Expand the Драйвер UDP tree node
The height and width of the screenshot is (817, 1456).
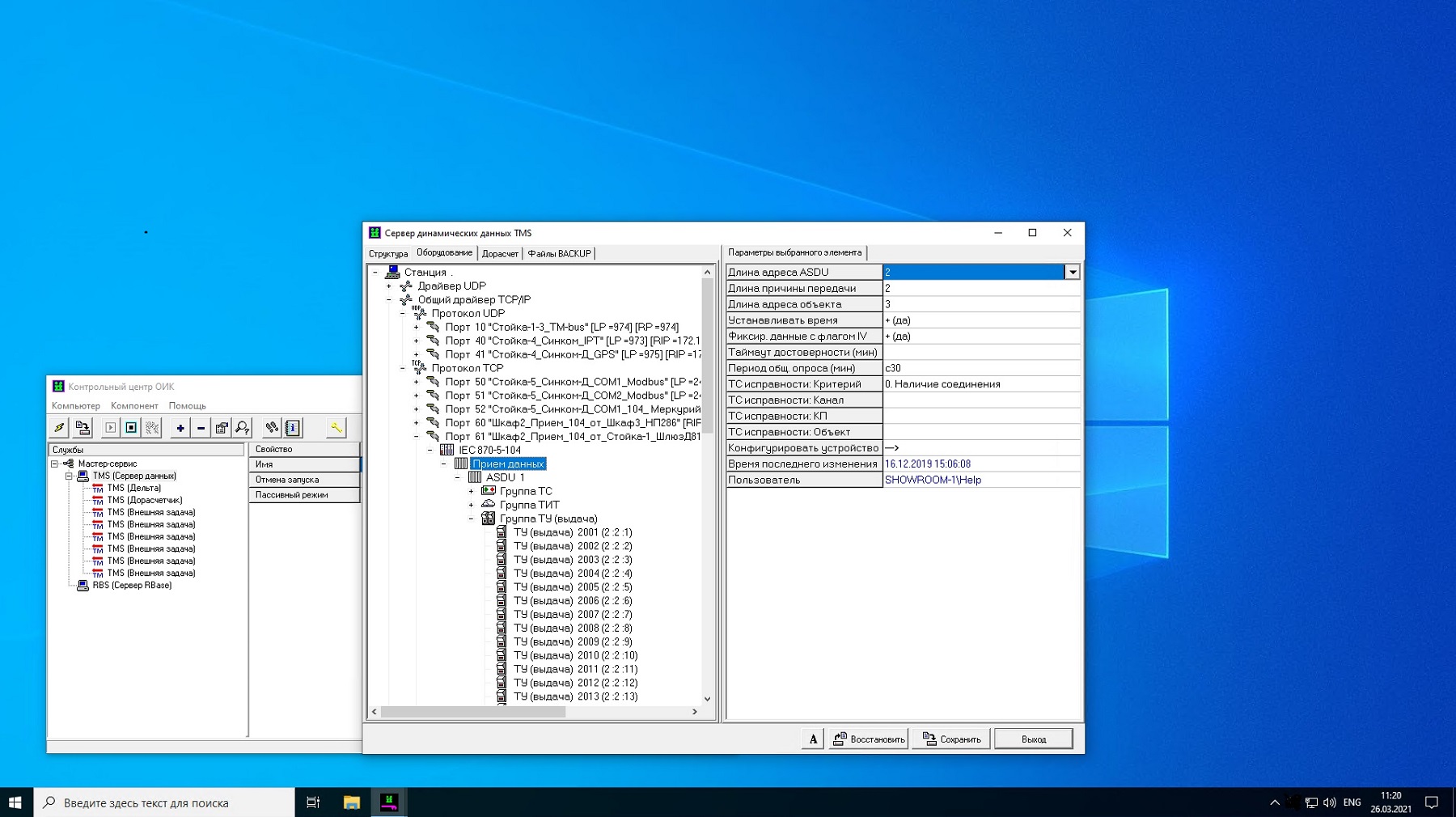(x=389, y=286)
